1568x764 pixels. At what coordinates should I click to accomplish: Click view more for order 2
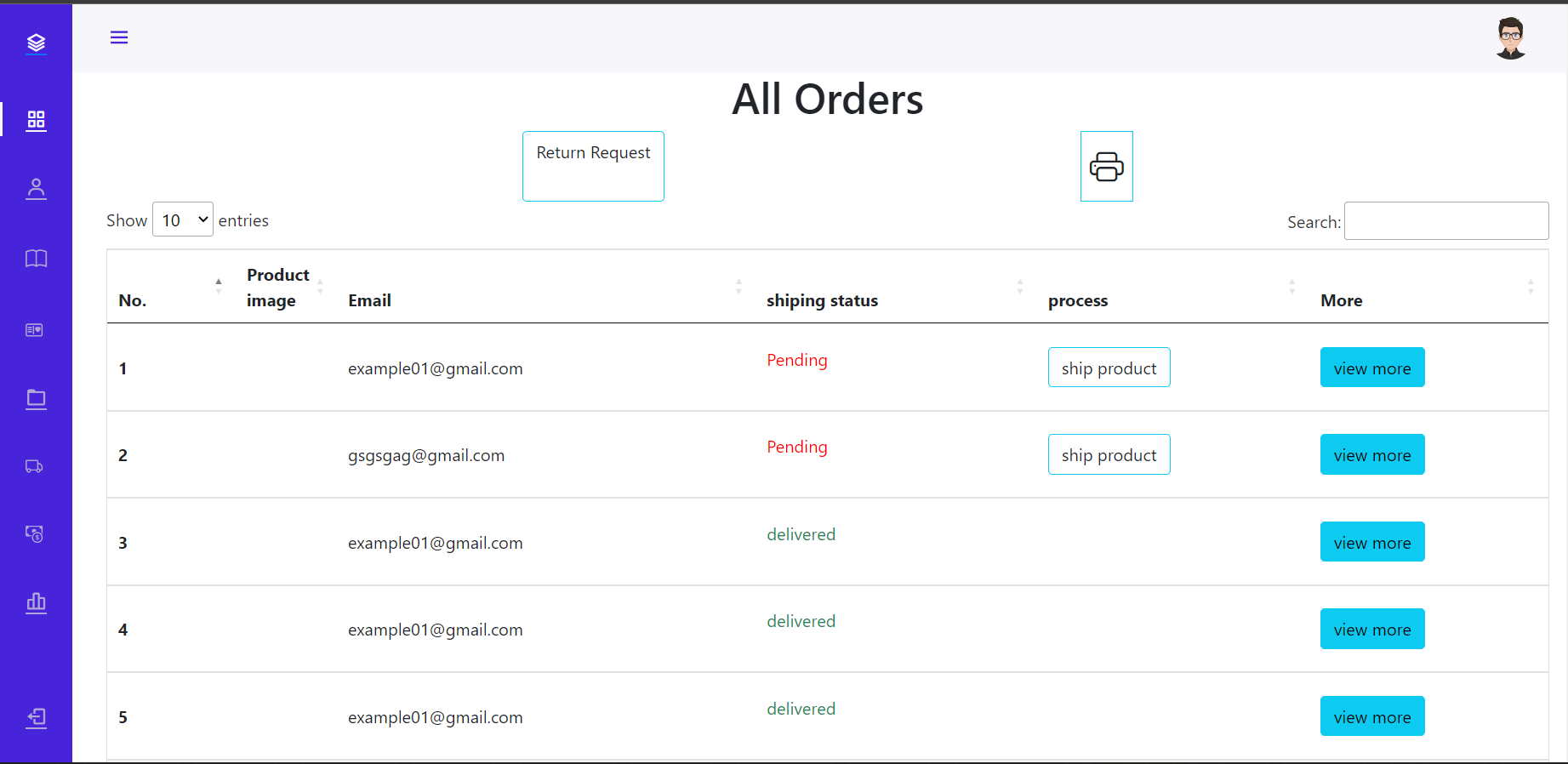[x=1372, y=454]
